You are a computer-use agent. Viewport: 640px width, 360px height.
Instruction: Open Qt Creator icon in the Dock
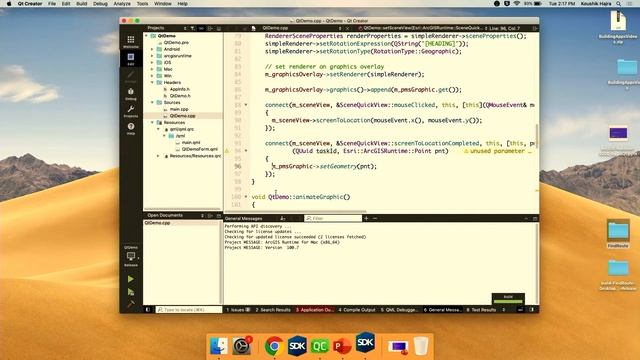click(x=319, y=346)
